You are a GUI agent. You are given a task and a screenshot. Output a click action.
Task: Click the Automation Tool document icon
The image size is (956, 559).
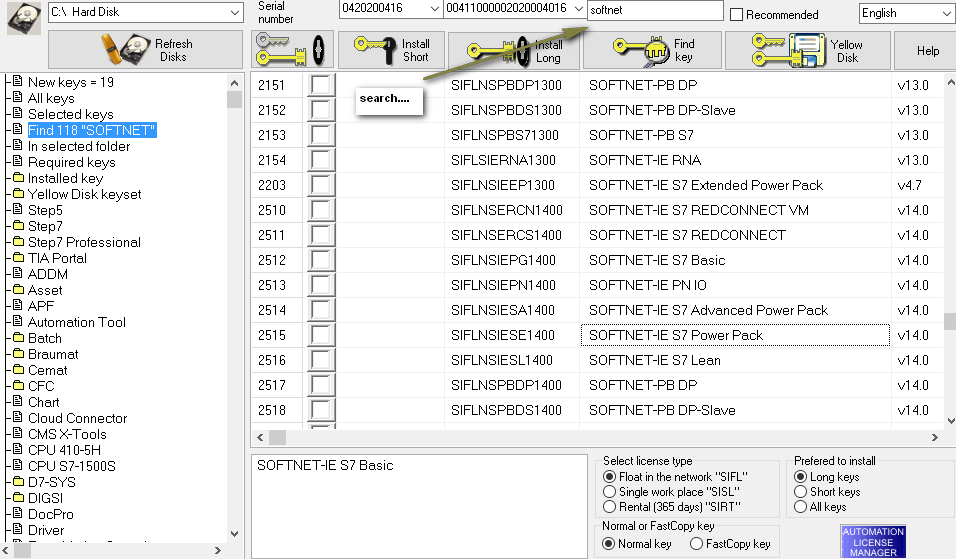click(18, 321)
